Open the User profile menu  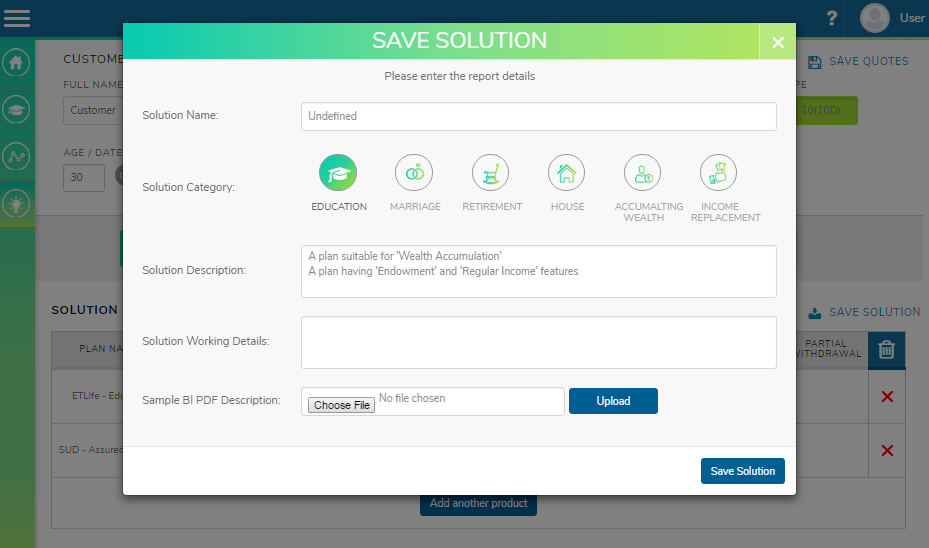pos(892,18)
